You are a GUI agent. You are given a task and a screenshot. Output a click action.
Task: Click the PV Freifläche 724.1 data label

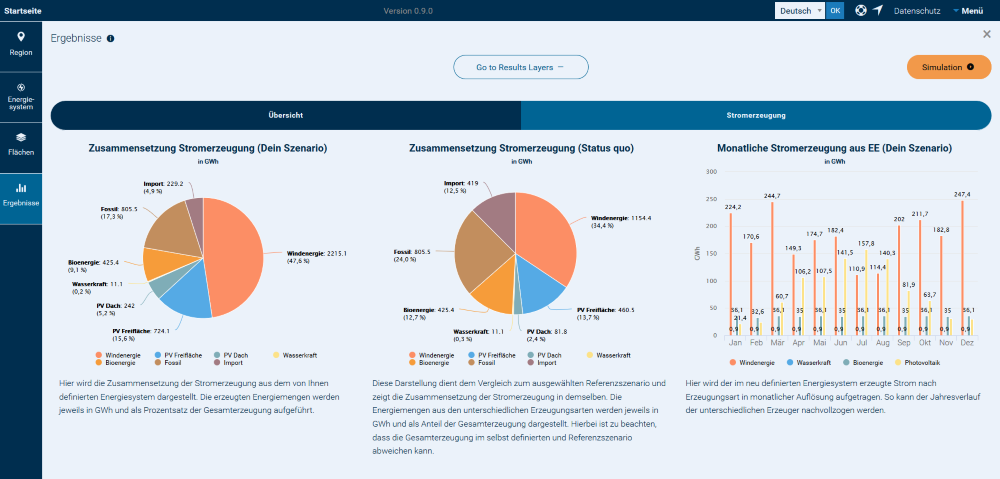click(x=142, y=334)
